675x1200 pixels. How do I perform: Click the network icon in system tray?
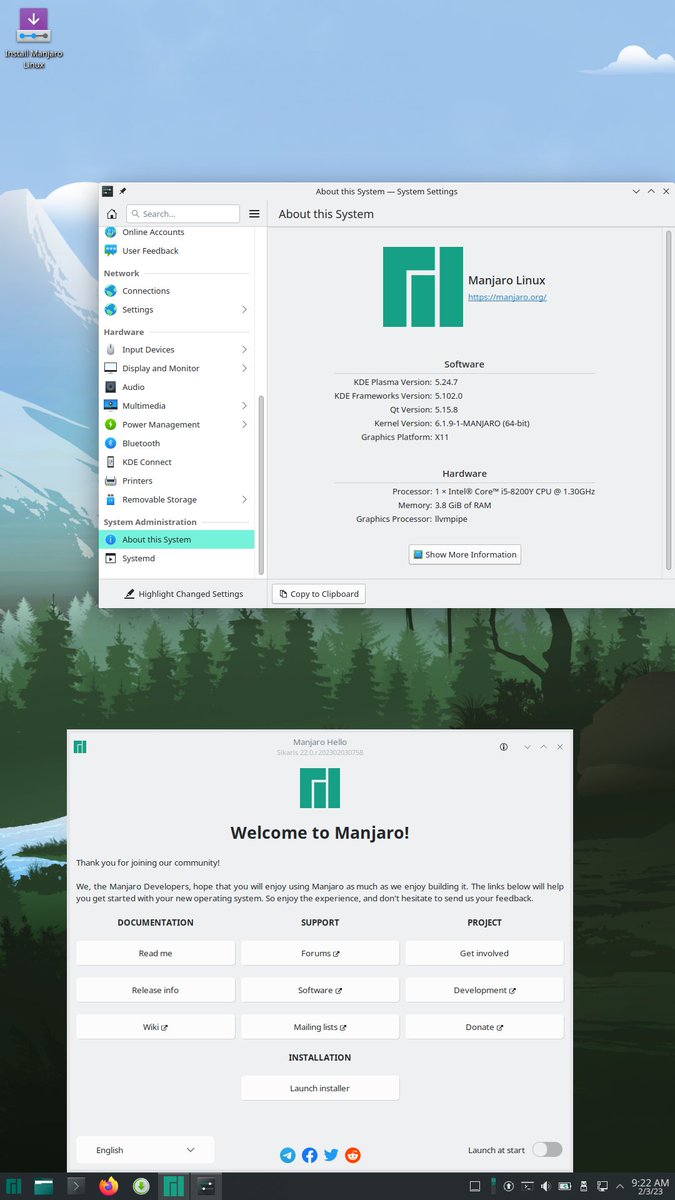coord(602,1186)
